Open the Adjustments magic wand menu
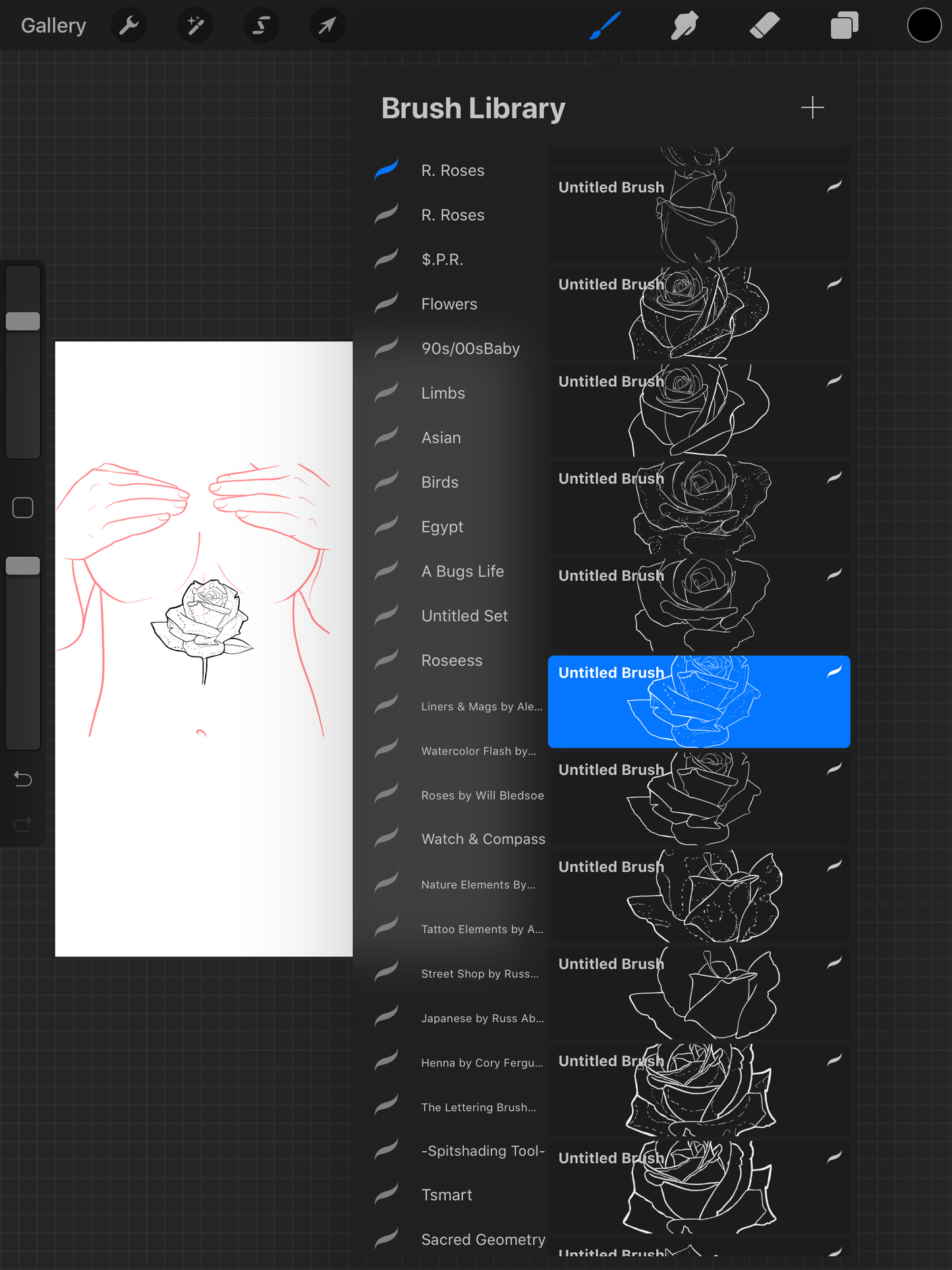This screenshot has width=952, height=1270. click(195, 26)
